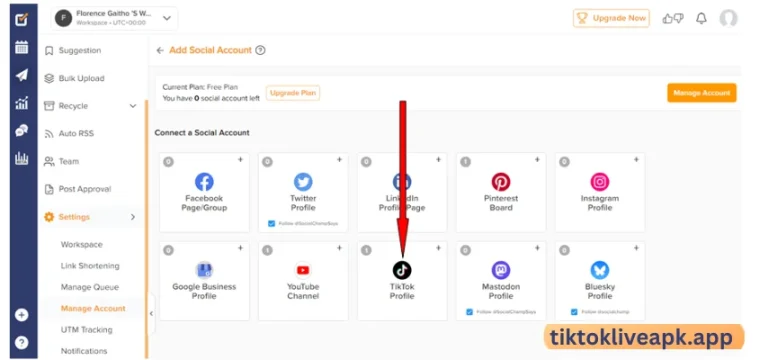
Task: Click the Pinterest Board icon
Action: [501, 182]
